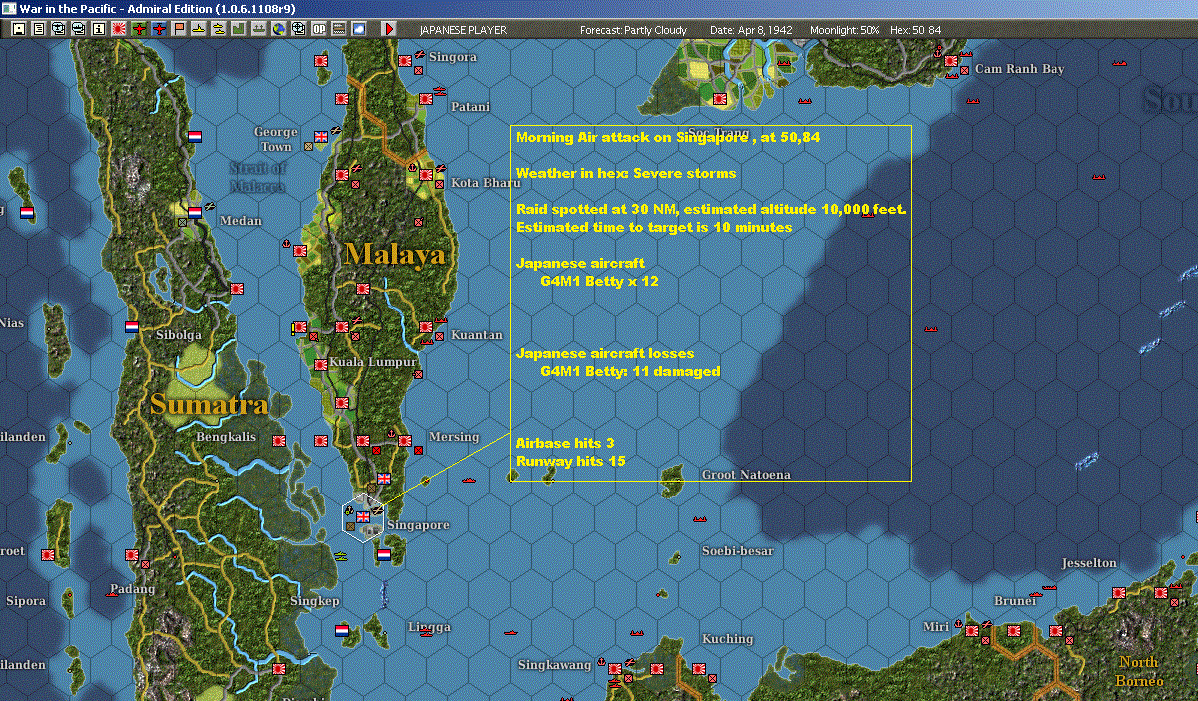
Task: Click the application icon in title bar
Action: [x=8, y=8]
